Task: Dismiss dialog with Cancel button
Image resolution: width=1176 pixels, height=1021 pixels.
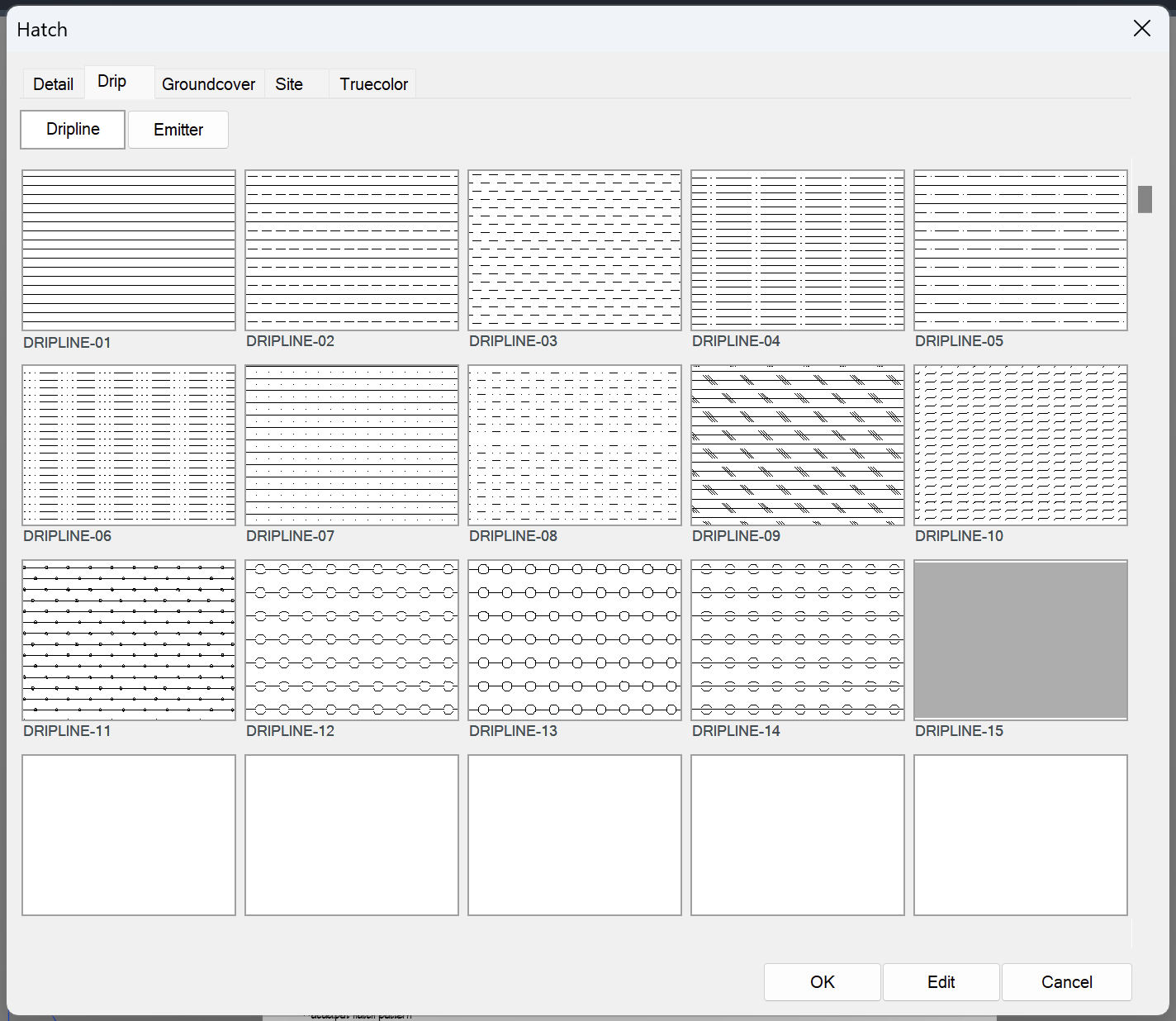Action: point(1067,982)
